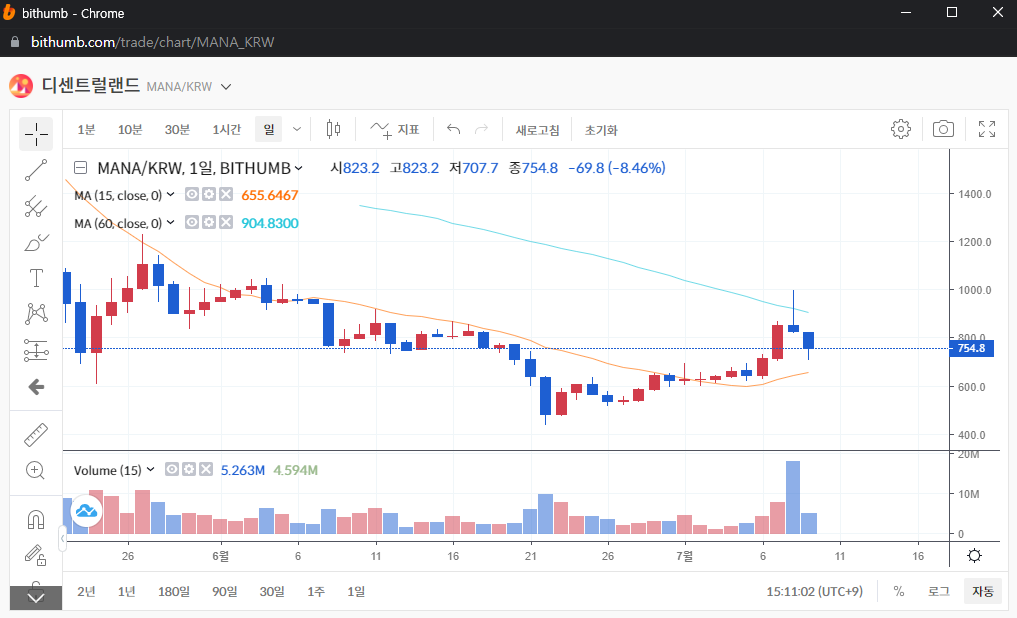1017x618 pixels.
Task: Click the back arrow icon in sidebar
Action: click(x=36, y=387)
